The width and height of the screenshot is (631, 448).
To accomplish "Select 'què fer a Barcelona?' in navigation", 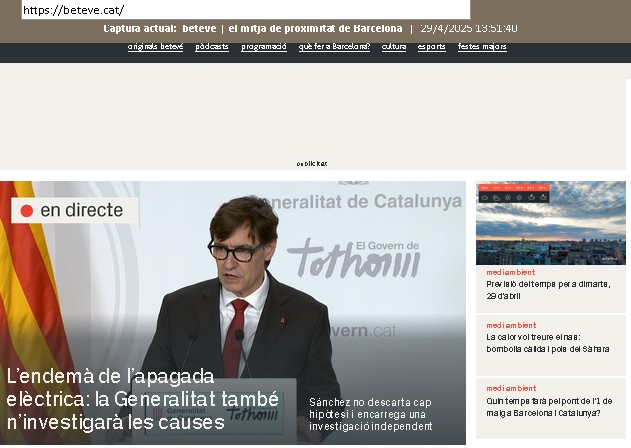I will coord(334,47).
